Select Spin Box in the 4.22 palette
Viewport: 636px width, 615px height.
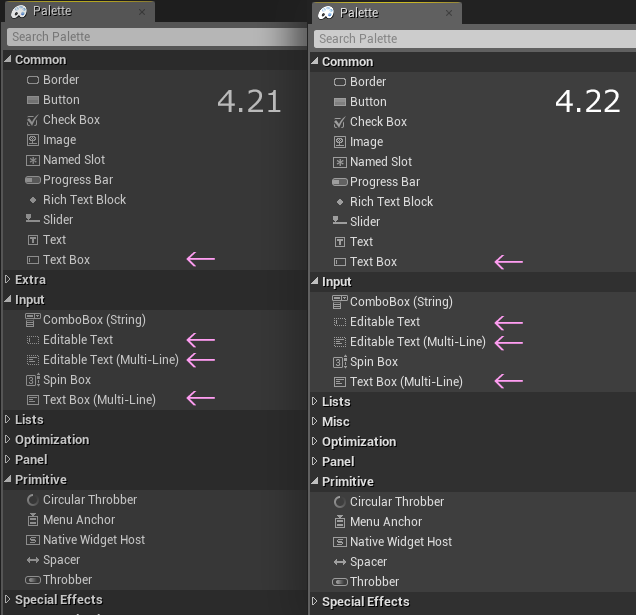(x=374, y=362)
